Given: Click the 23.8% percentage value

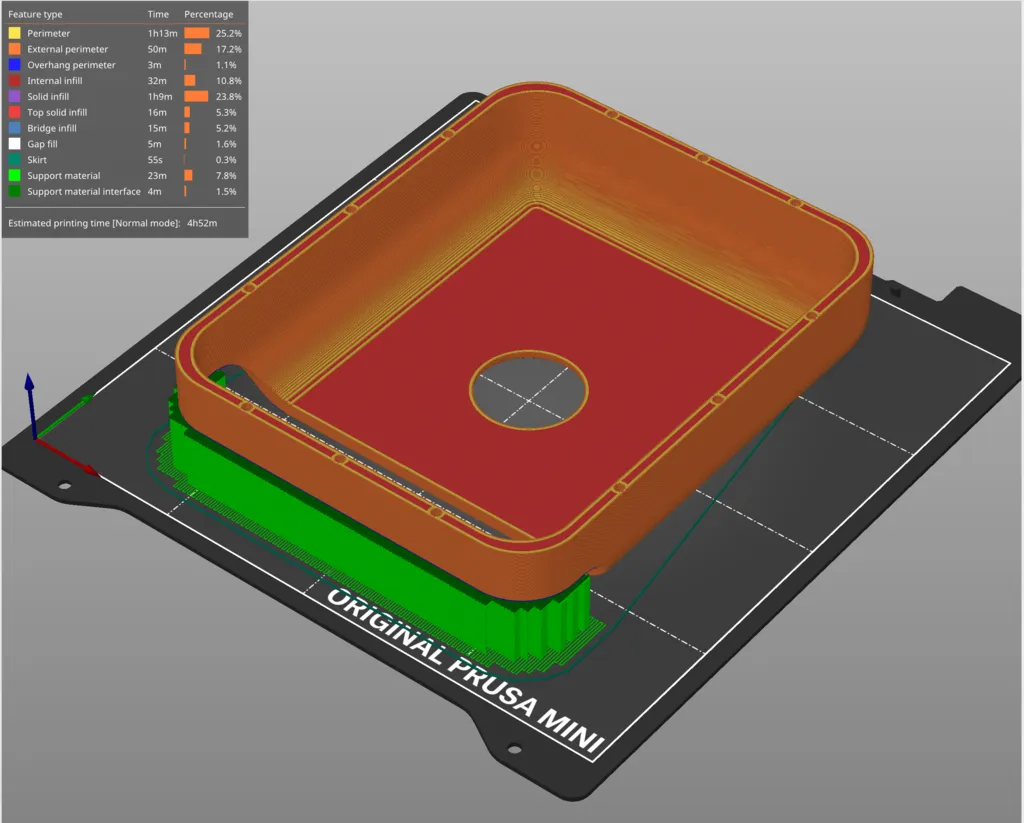Looking at the screenshot, I should [x=229, y=97].
